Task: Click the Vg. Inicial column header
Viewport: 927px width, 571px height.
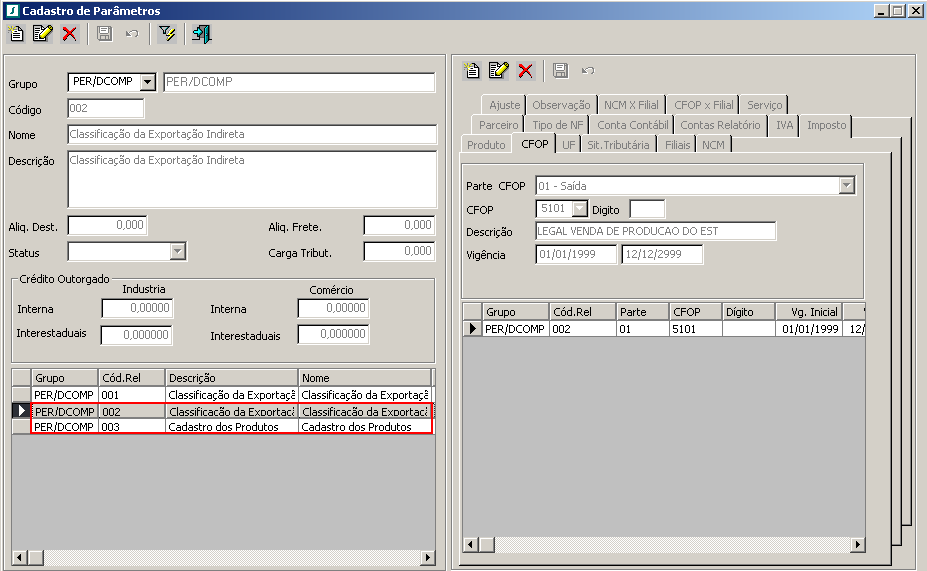Action: pos(808,312)
